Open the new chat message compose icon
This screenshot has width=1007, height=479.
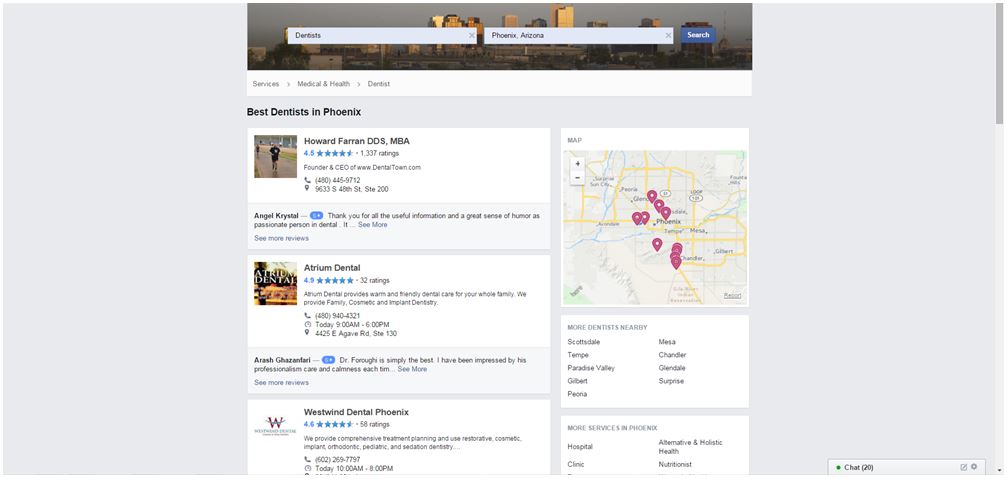pos(963,467)
